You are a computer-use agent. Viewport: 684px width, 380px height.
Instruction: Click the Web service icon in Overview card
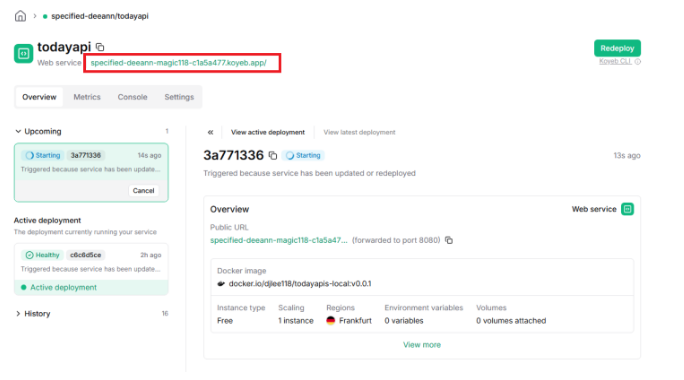point(627,209)
